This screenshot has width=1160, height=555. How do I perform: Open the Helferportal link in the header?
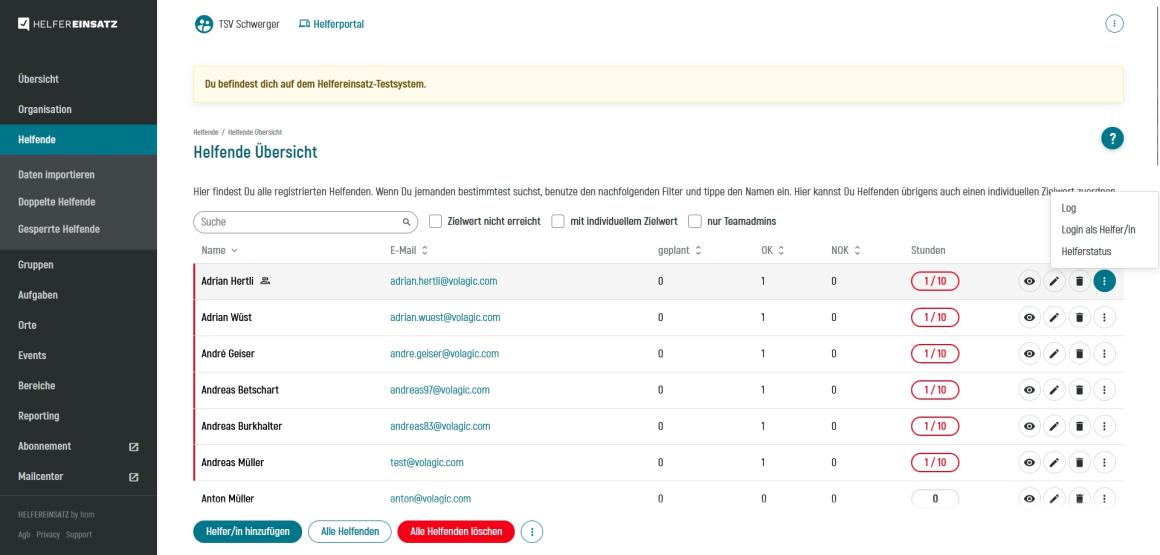331,25
